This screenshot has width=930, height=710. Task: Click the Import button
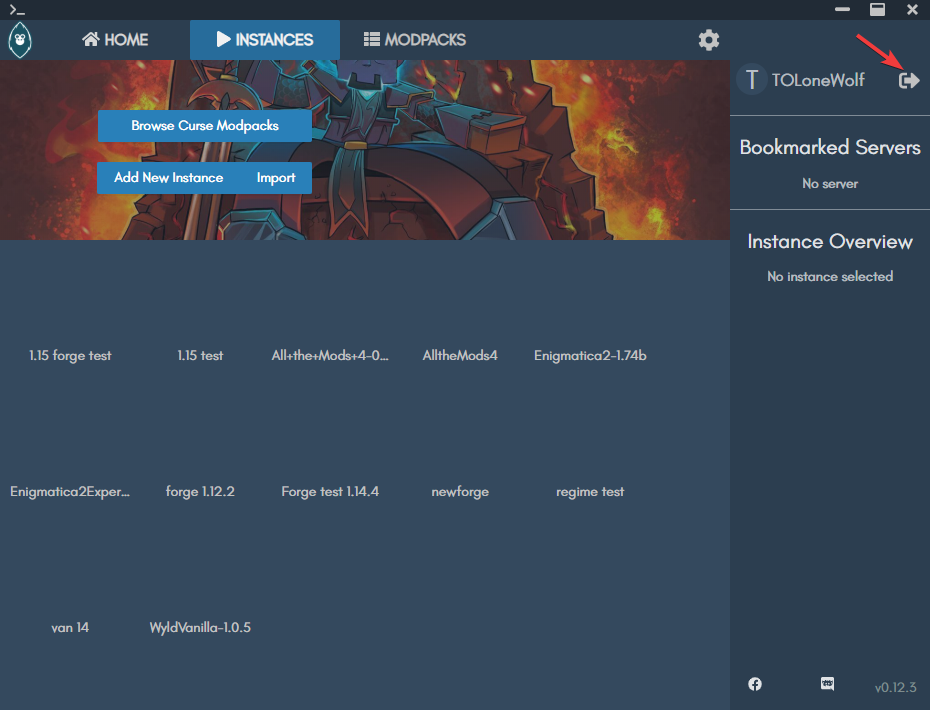click(276, 178)
